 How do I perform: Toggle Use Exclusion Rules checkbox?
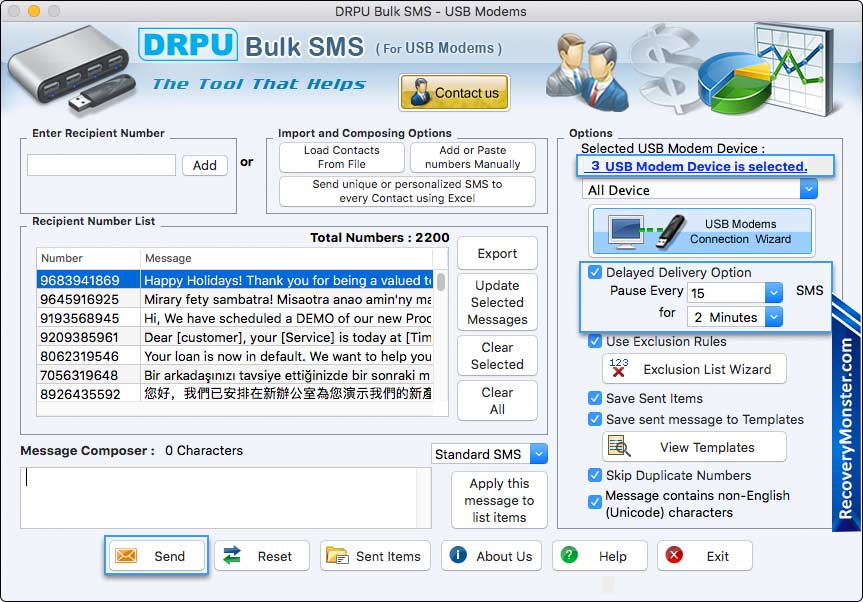click(x=594, y=341)
